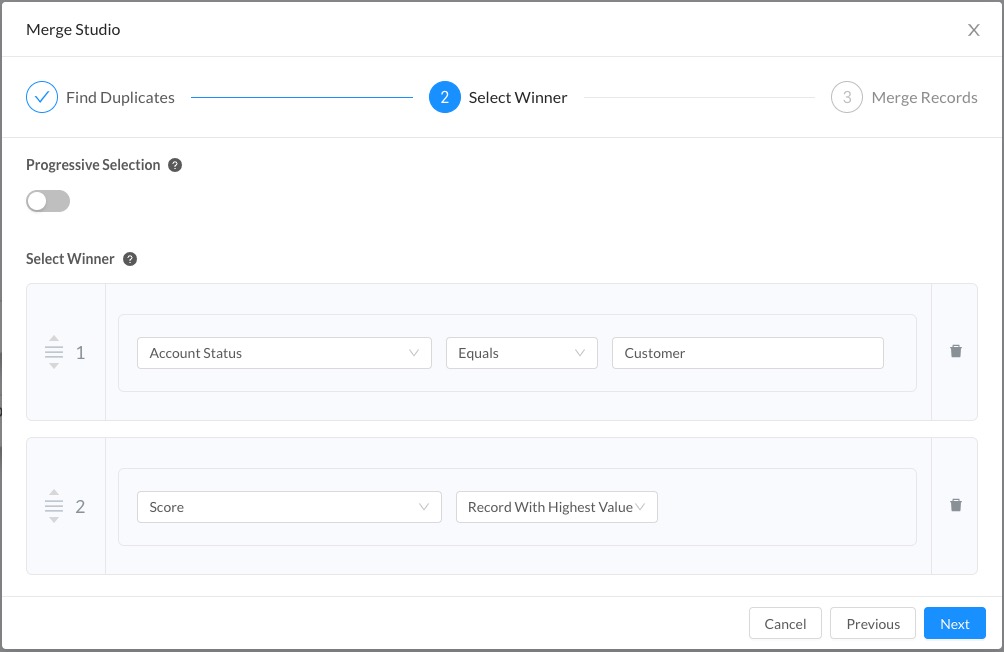1004x652 pixels.
Task: Select the step 2 circle icon
Action: click(x=444, y=97)
